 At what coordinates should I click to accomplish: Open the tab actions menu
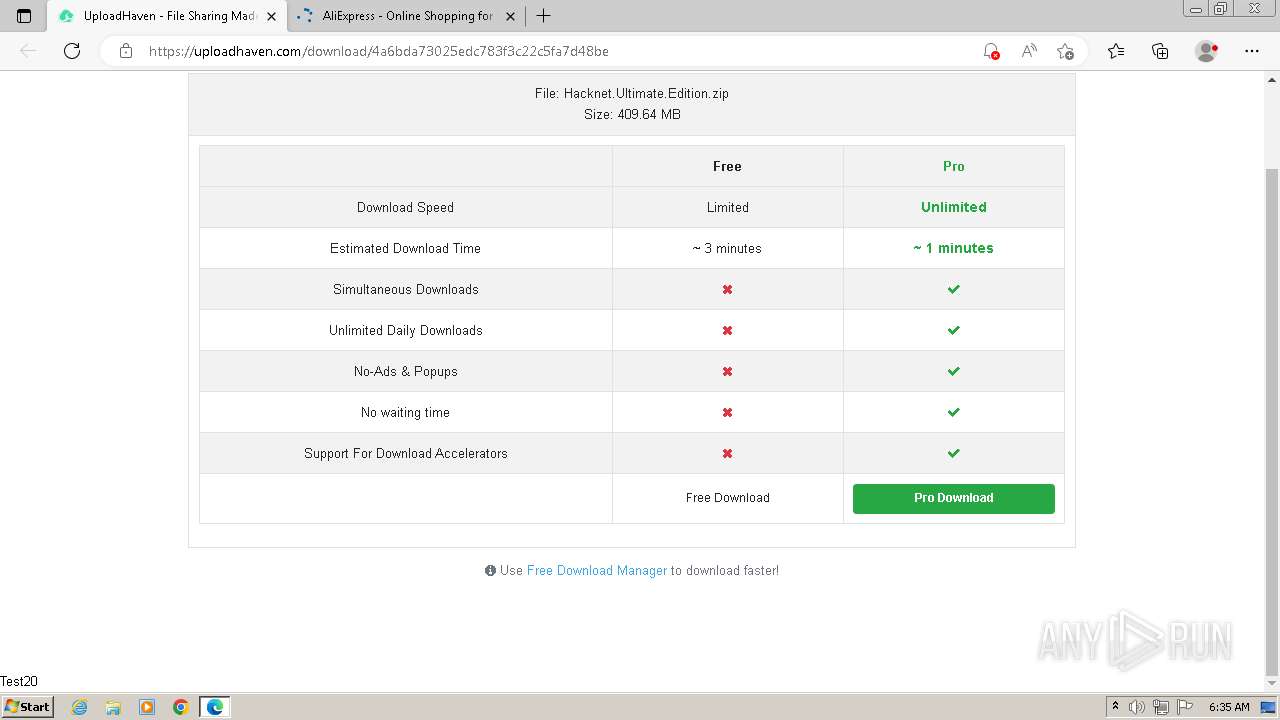[24, 16]
